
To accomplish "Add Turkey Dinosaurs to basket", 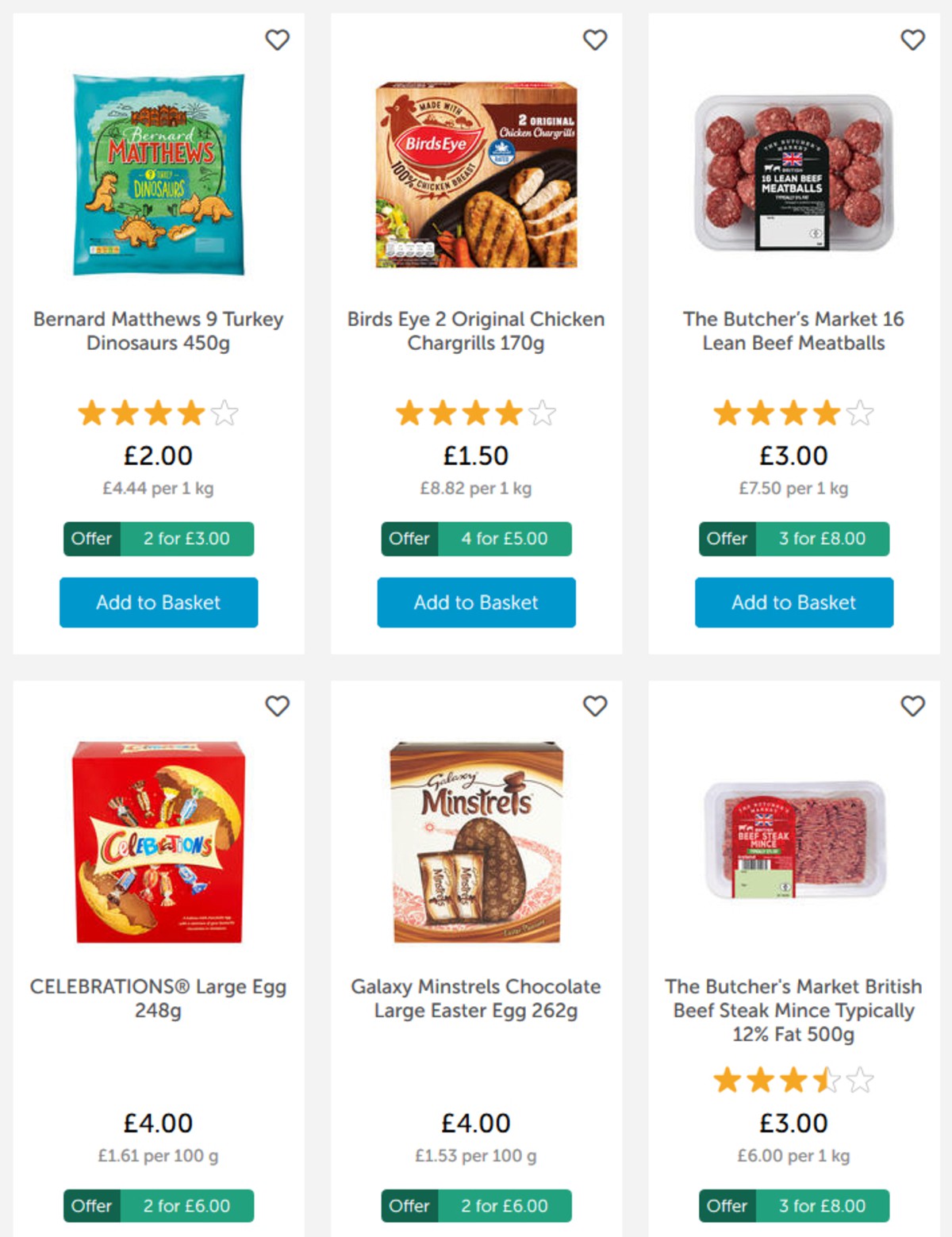I will pos(158,603).
